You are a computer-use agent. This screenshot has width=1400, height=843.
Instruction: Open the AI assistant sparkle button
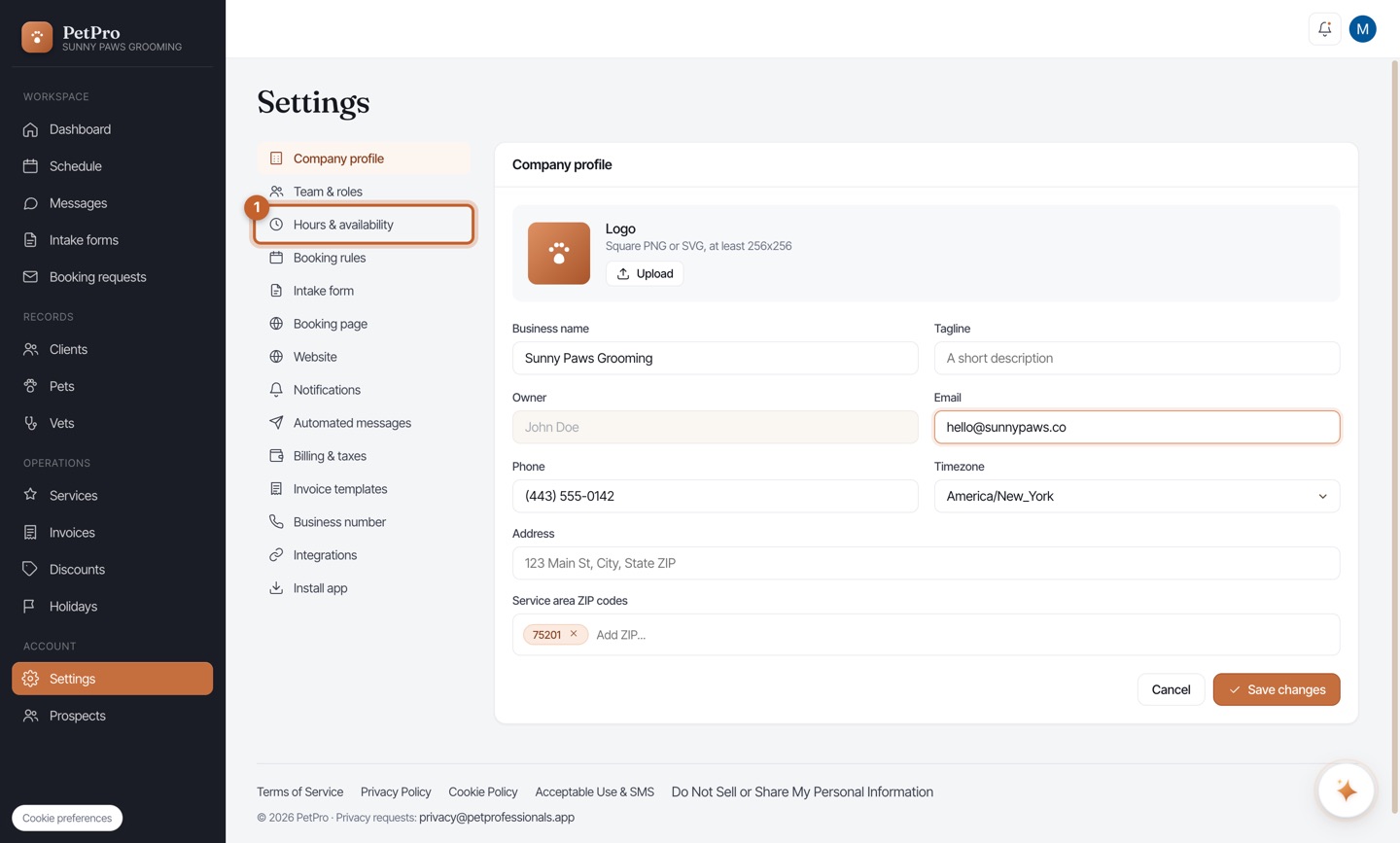[1346, 790]
